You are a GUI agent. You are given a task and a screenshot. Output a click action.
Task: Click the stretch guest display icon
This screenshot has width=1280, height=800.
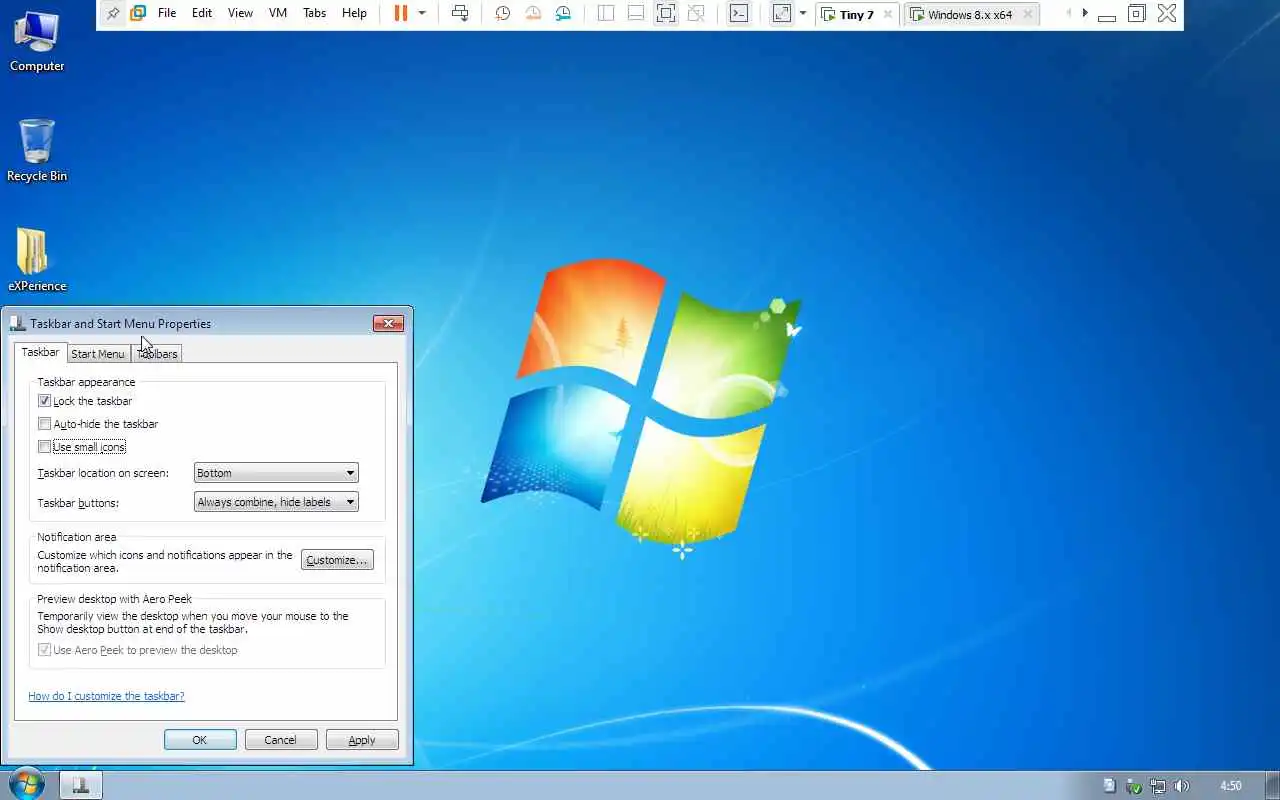782,13
